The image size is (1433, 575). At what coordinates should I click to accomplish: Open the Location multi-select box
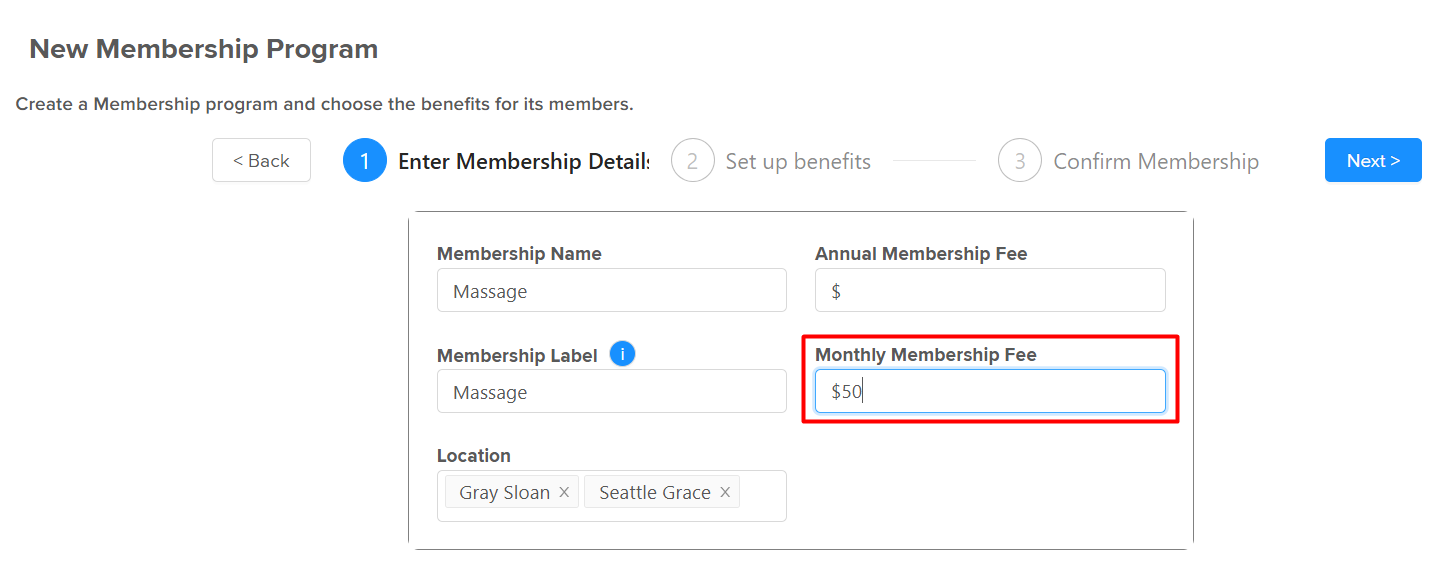(612, 496)
